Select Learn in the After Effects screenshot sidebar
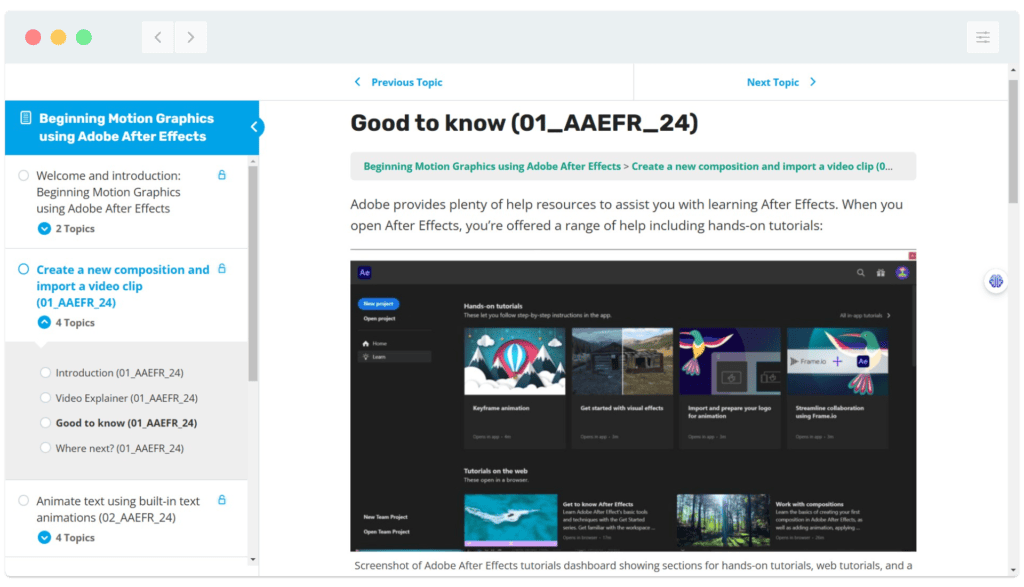The height and width of the screenshot is (587, 1024). (394, 357)
